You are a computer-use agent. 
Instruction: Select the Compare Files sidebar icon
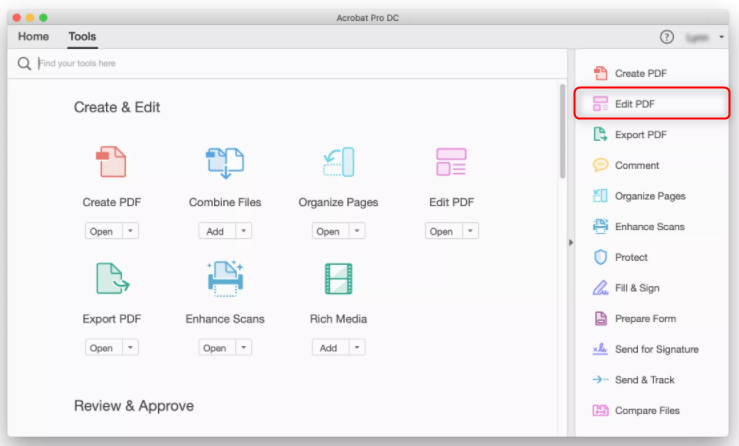(x=600, y=411)
